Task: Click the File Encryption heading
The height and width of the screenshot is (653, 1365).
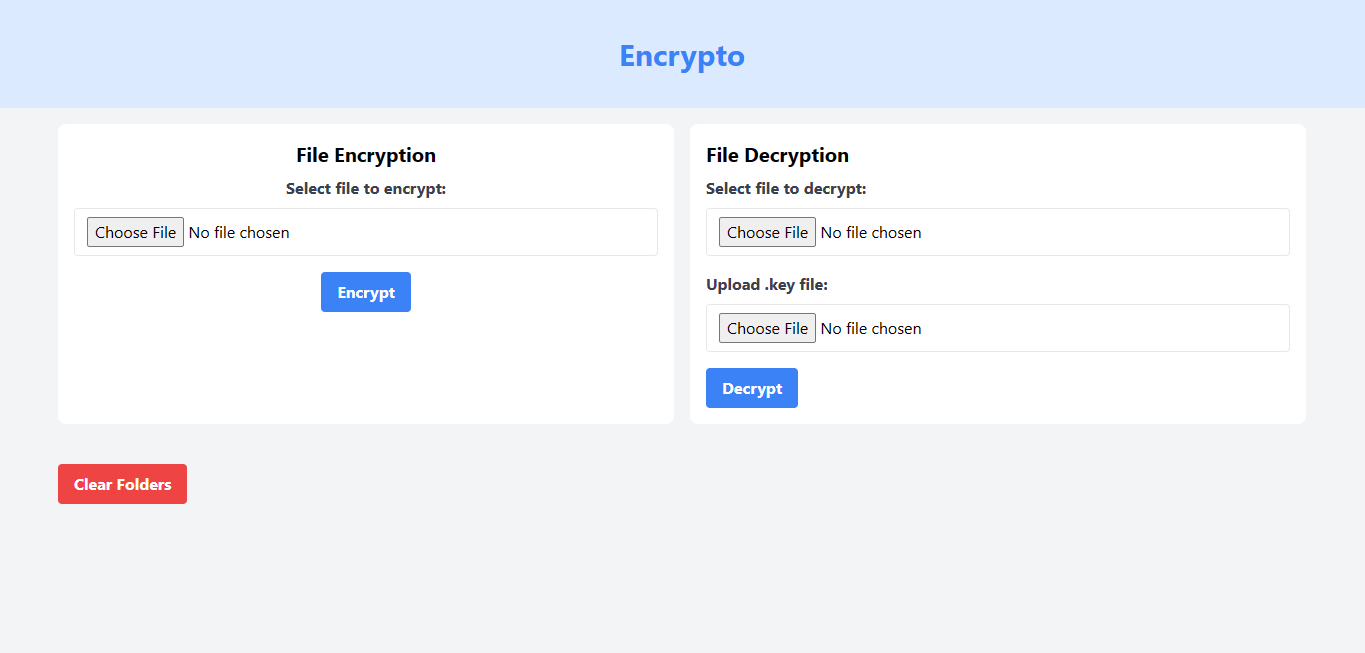Action: pyautogui.click(x=366, y=155)
